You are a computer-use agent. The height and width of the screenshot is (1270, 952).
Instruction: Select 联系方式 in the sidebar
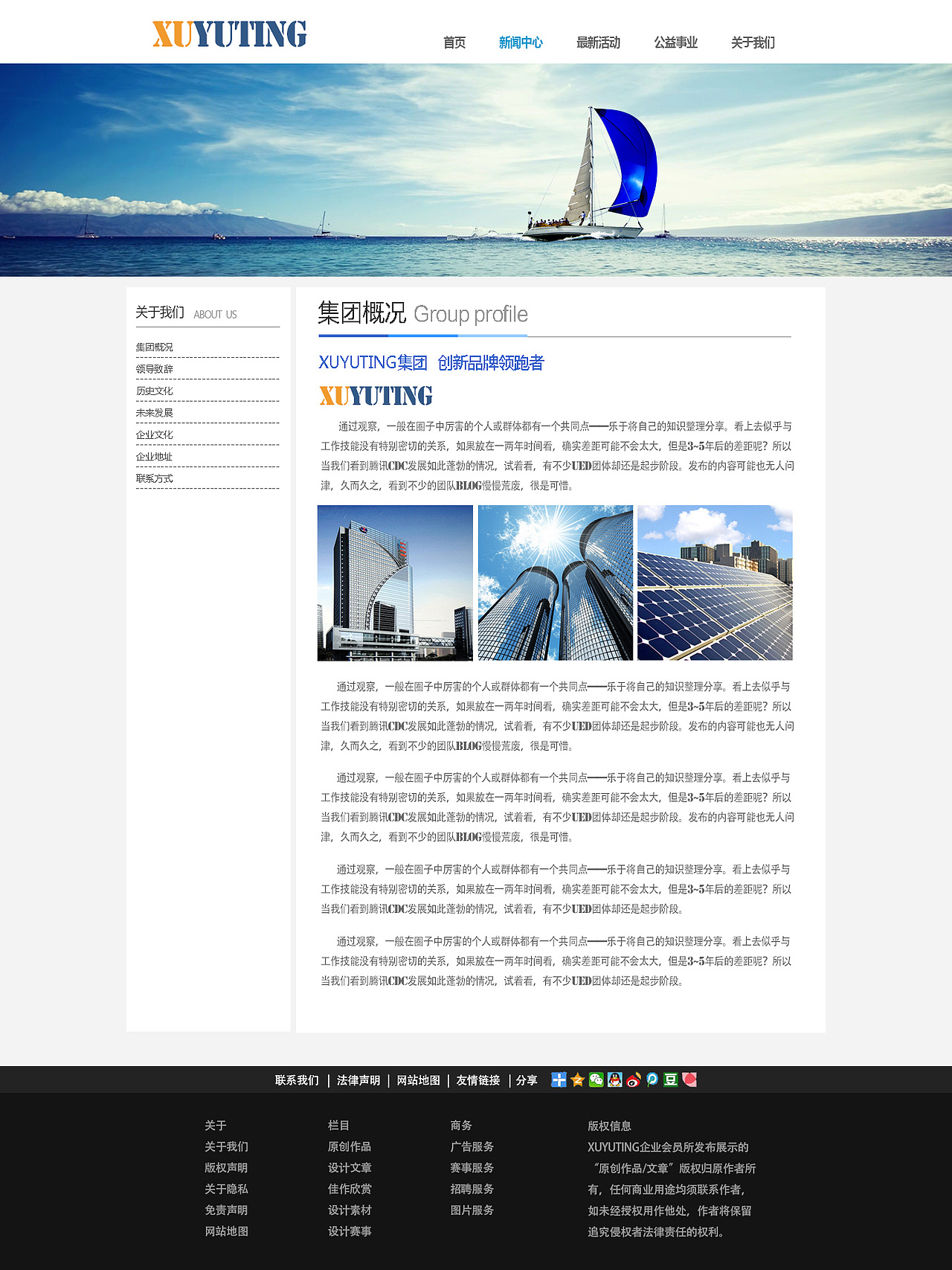pos(154,478)
